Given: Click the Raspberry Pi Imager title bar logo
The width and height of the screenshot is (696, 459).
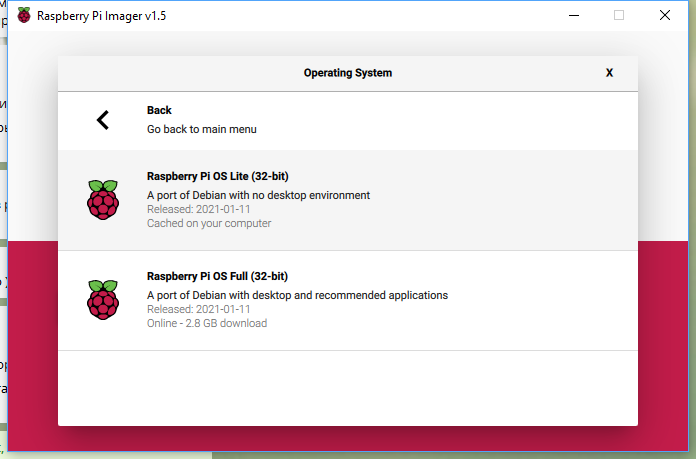Looking at the screenshot, I should coord(24,16).
